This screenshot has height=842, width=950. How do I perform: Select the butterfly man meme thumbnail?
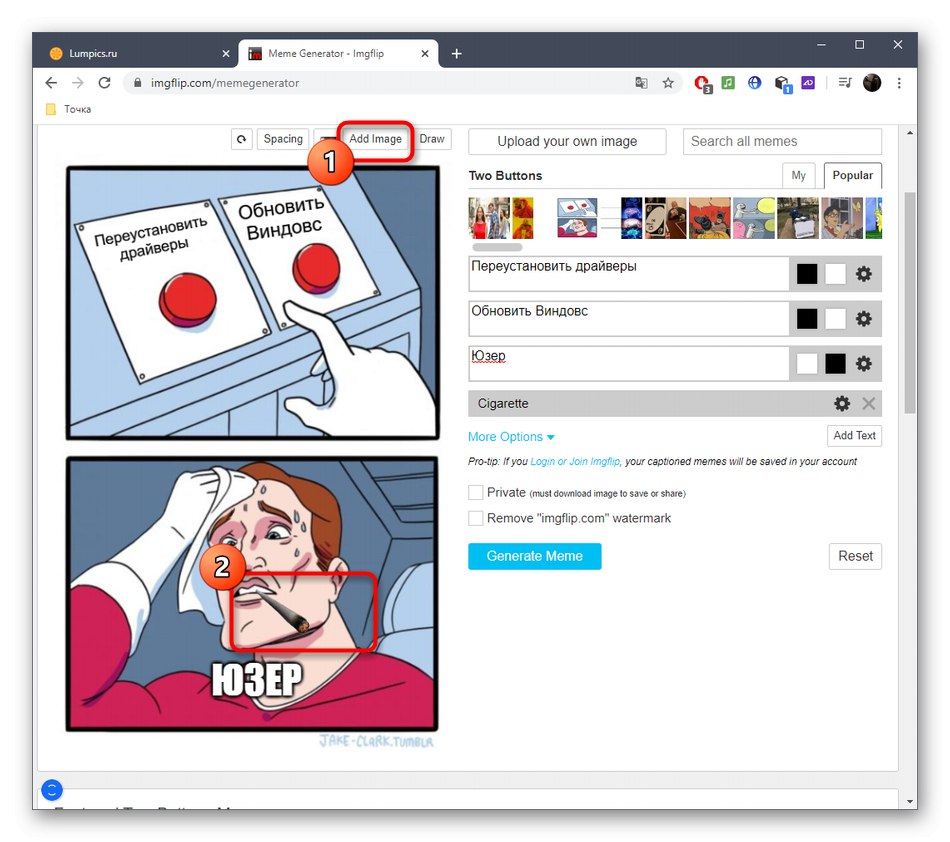click(x=842, y=218)
